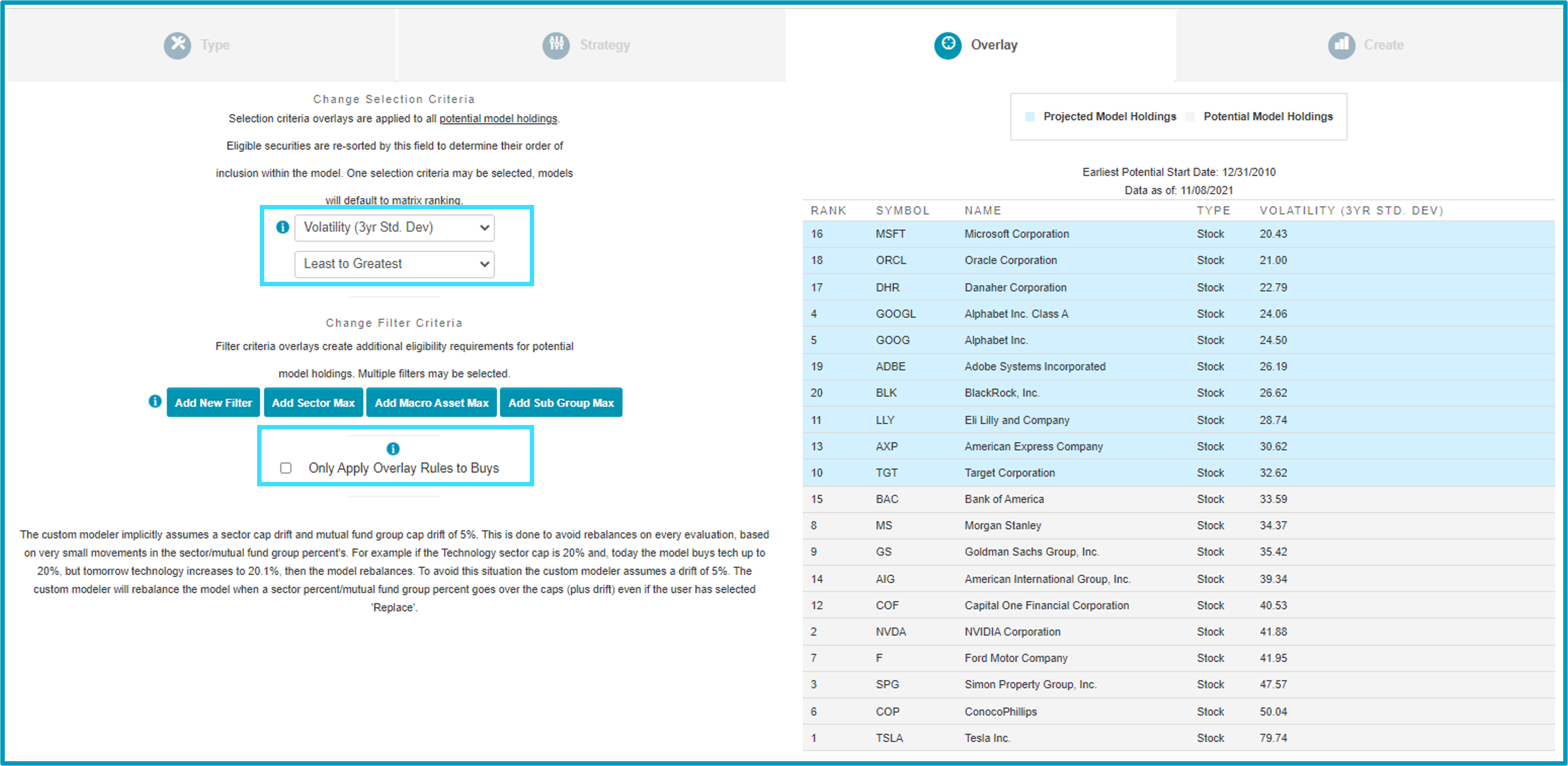The height and width of the screenshot is (766, 1568).
Task: Click the BLK symbol cell
Action: [886, 393]
